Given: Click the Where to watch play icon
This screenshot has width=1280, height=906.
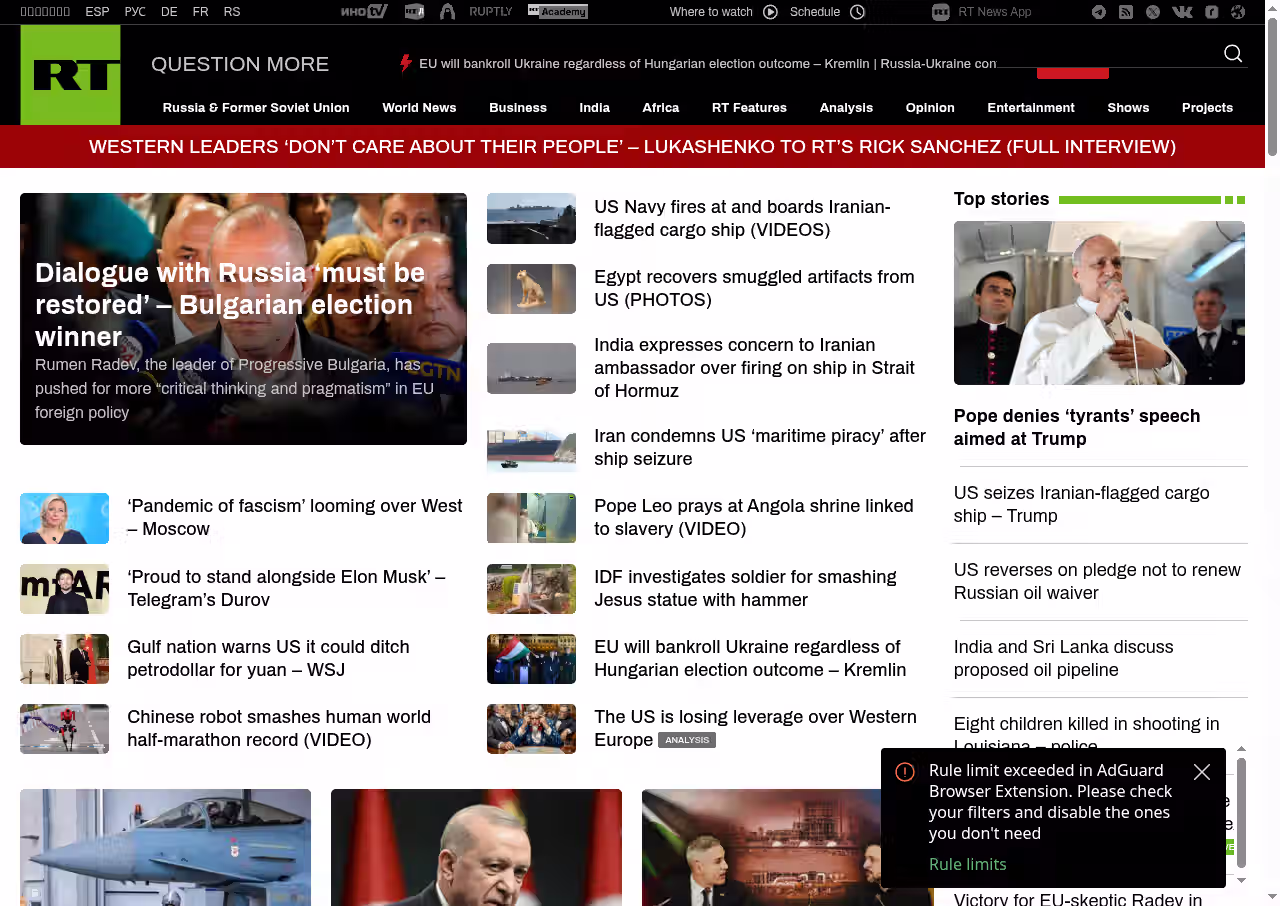Looking at the screenshot, I should pyautogui.click(x=770, y=12).
